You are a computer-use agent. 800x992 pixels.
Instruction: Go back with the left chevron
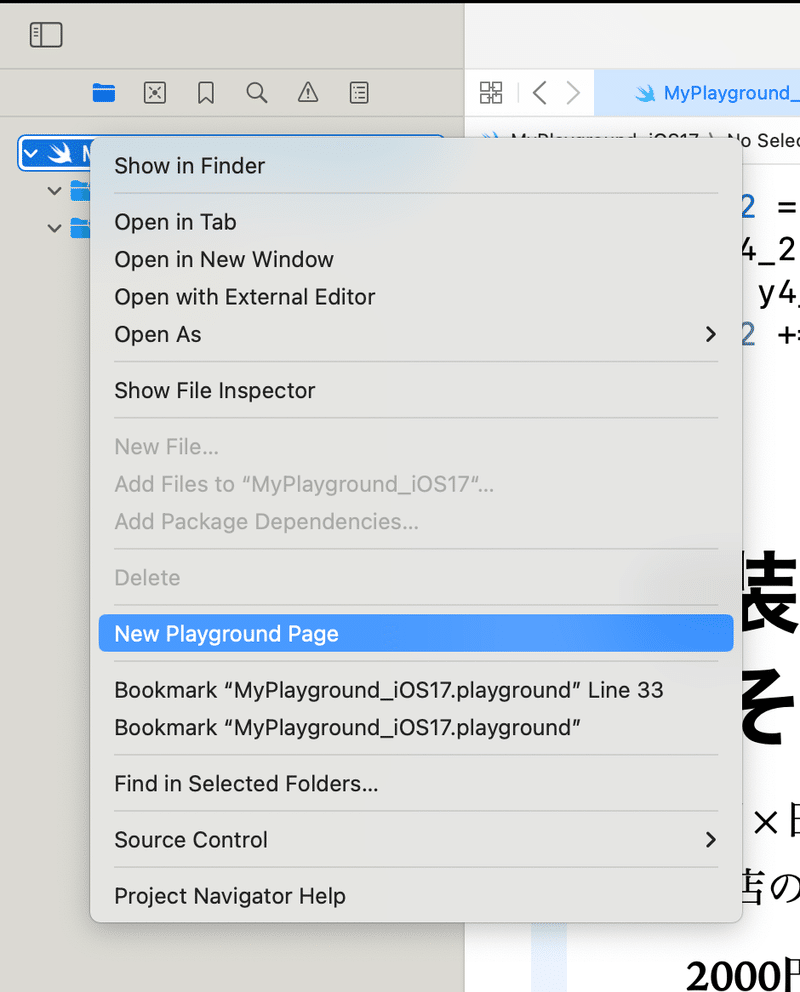pos(539,93)
